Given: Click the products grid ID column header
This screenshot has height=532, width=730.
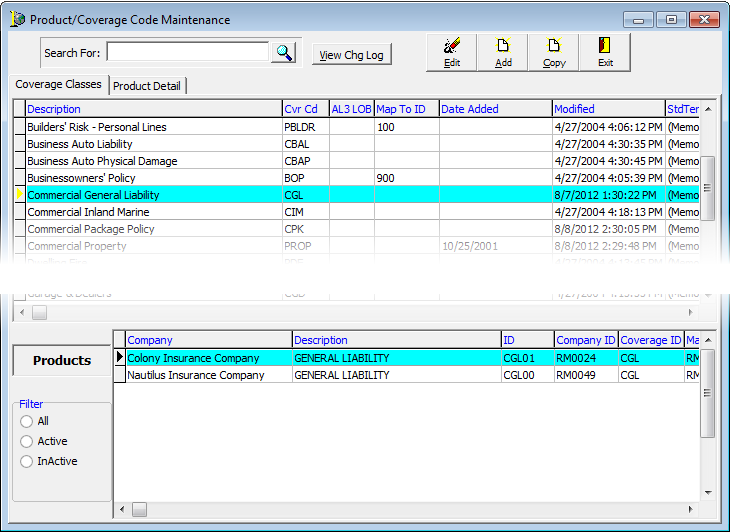Looking at the screenshot, I should pyautogui.click(x=527, y=340).
